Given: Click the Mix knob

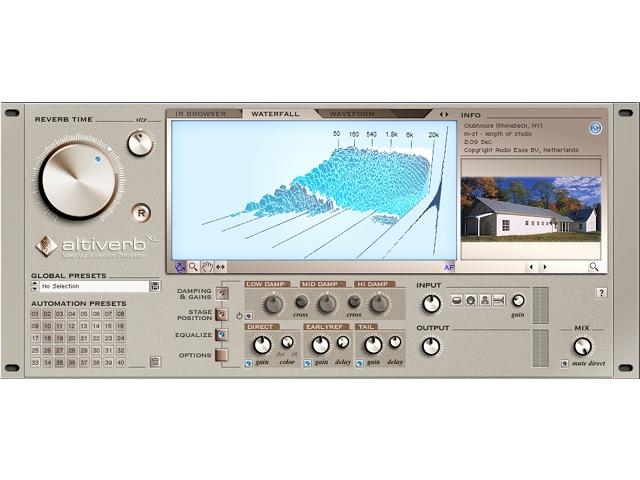Looking at the screenshot, I should [582, 347].
